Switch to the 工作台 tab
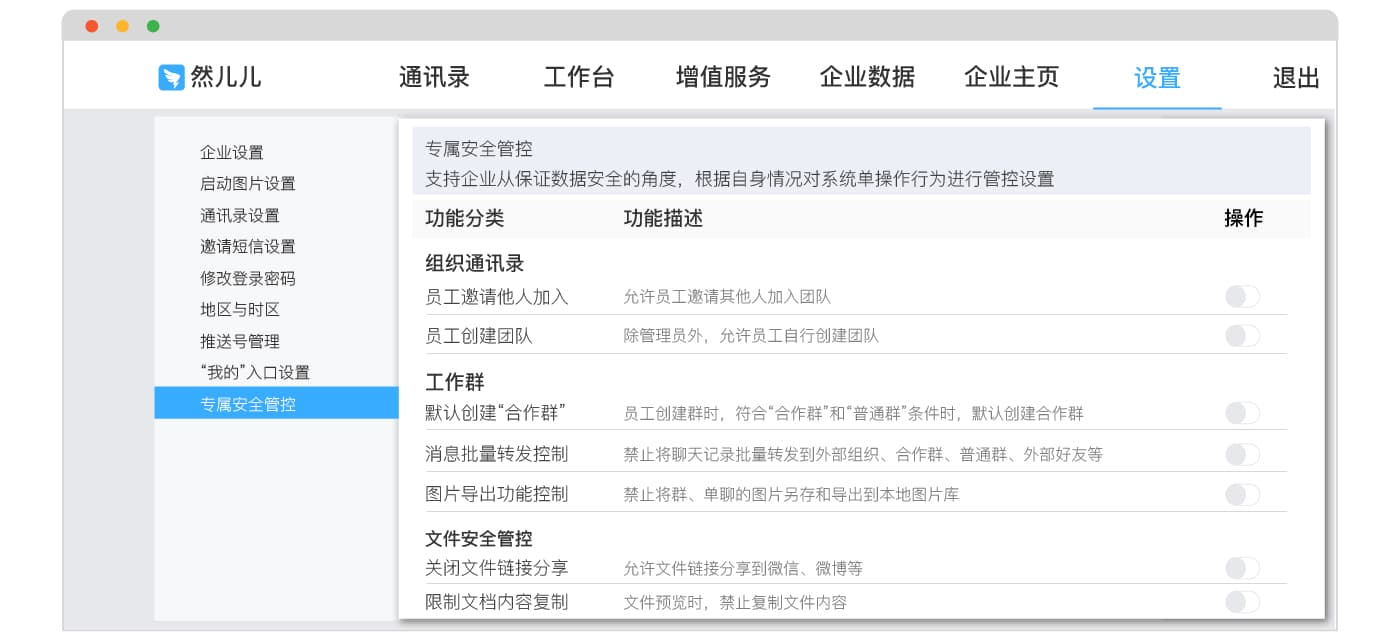The image size is (1400, 640). (579, 77)
